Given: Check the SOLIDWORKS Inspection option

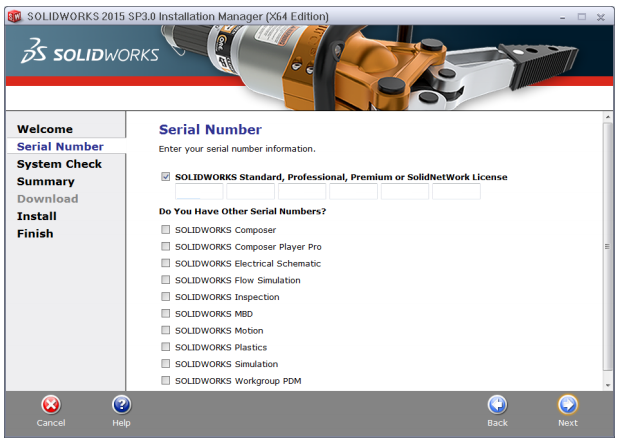Looking at the screenshot, I should 166,297.
